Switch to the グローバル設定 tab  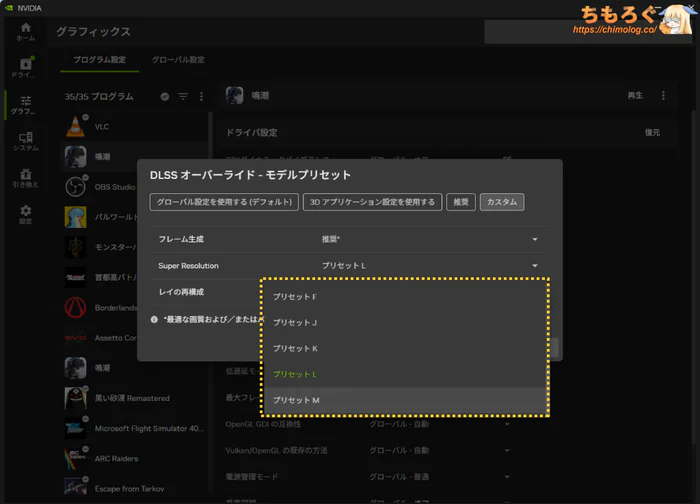177,60
